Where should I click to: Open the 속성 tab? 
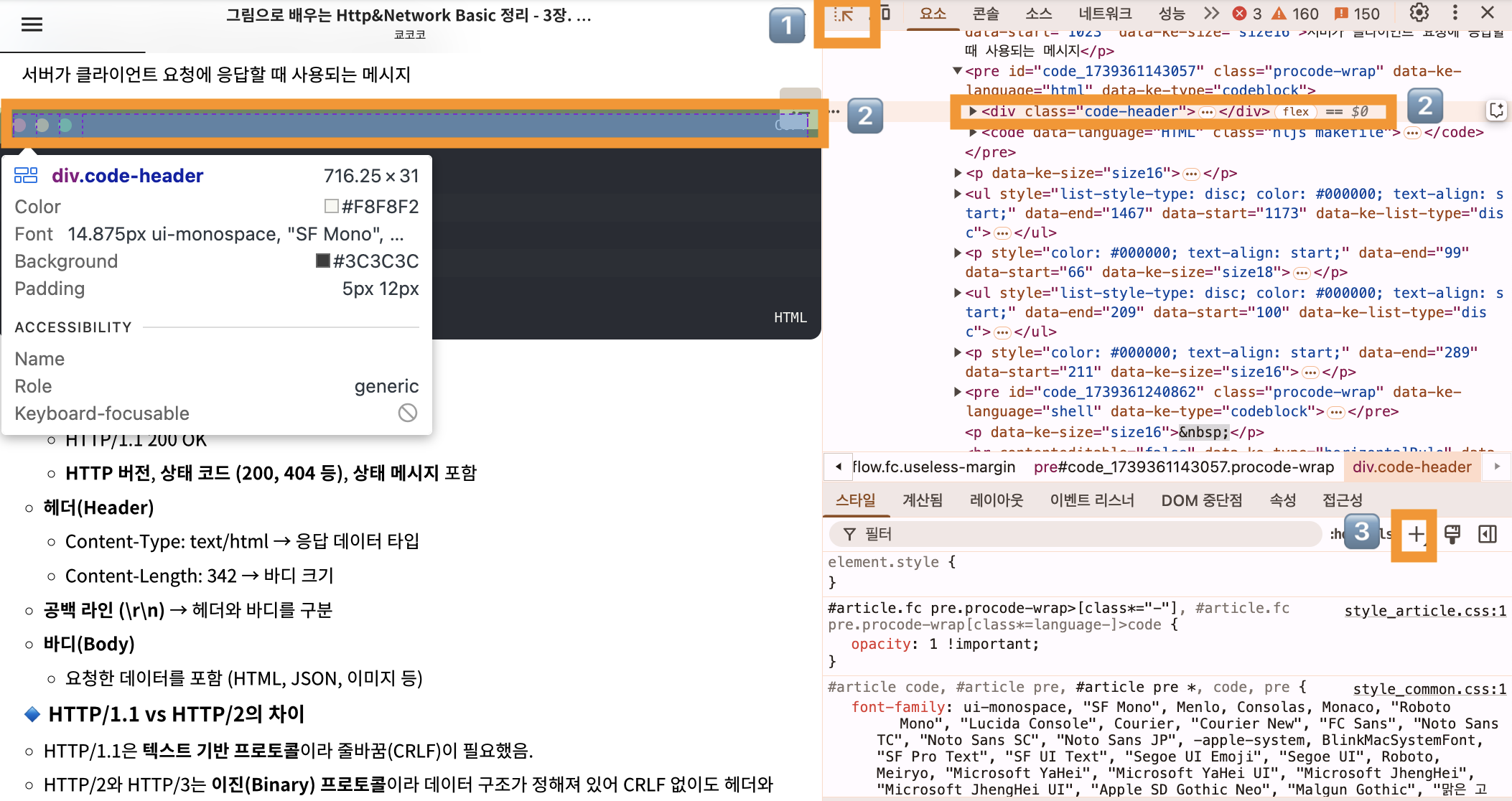pos(1282,500)
